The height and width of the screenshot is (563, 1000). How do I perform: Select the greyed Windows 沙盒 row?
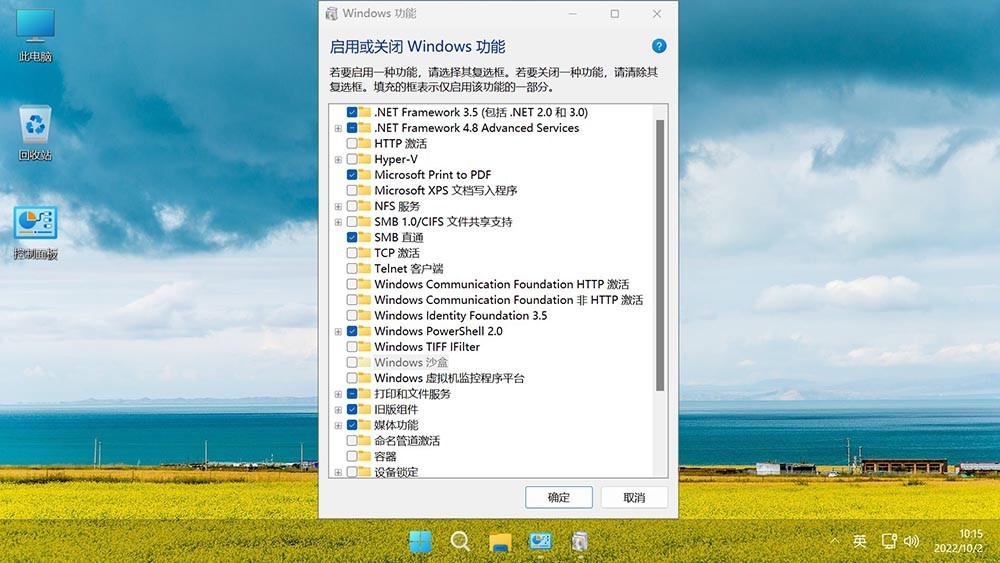tap(411, 362)
